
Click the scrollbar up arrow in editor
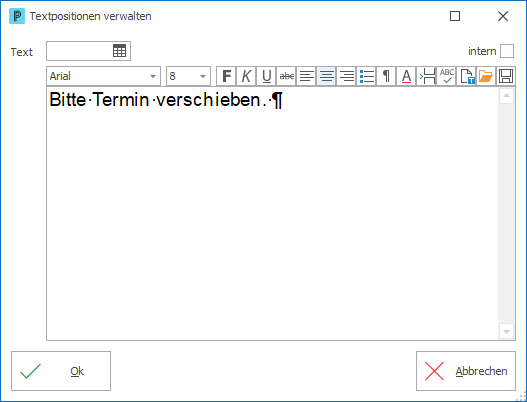pos(506,96)
